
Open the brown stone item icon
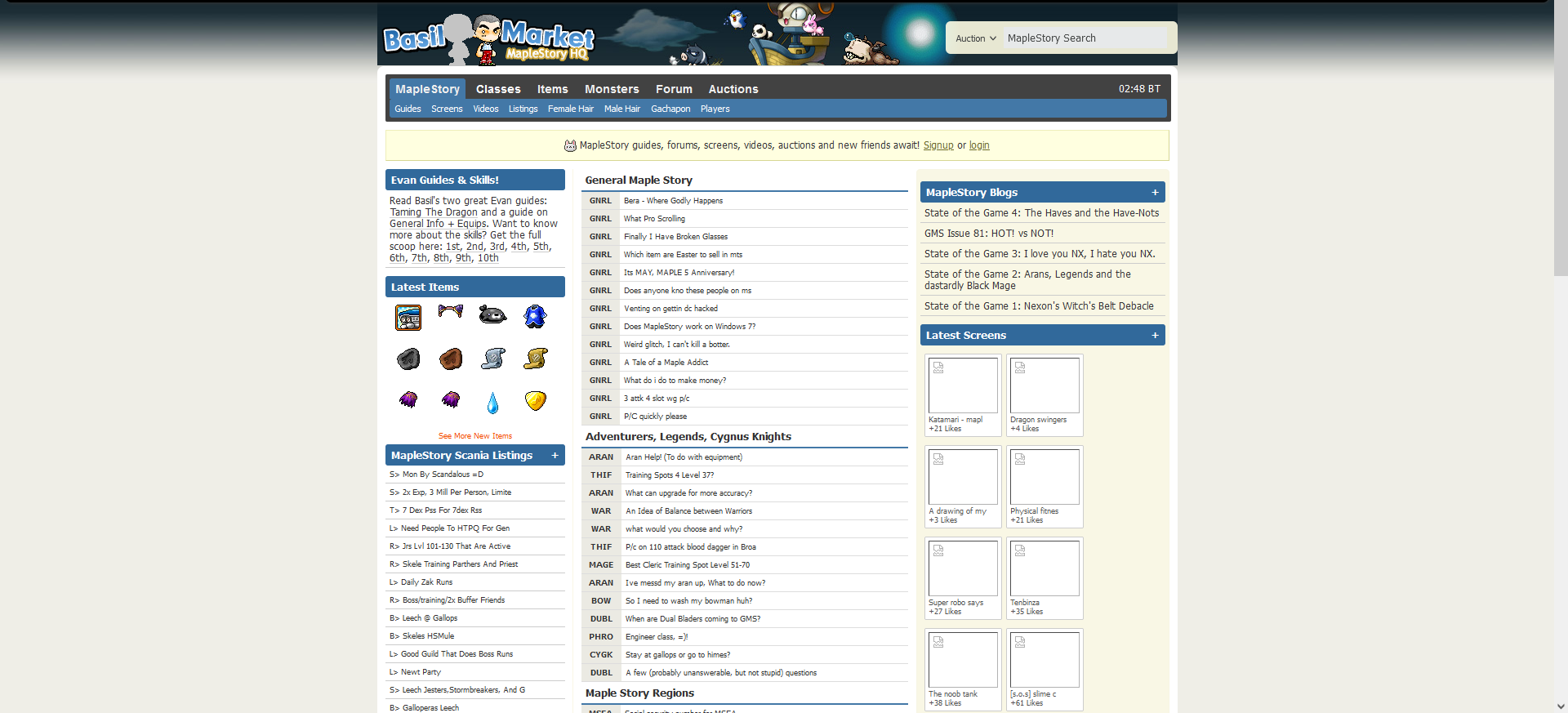coord(450,359)
